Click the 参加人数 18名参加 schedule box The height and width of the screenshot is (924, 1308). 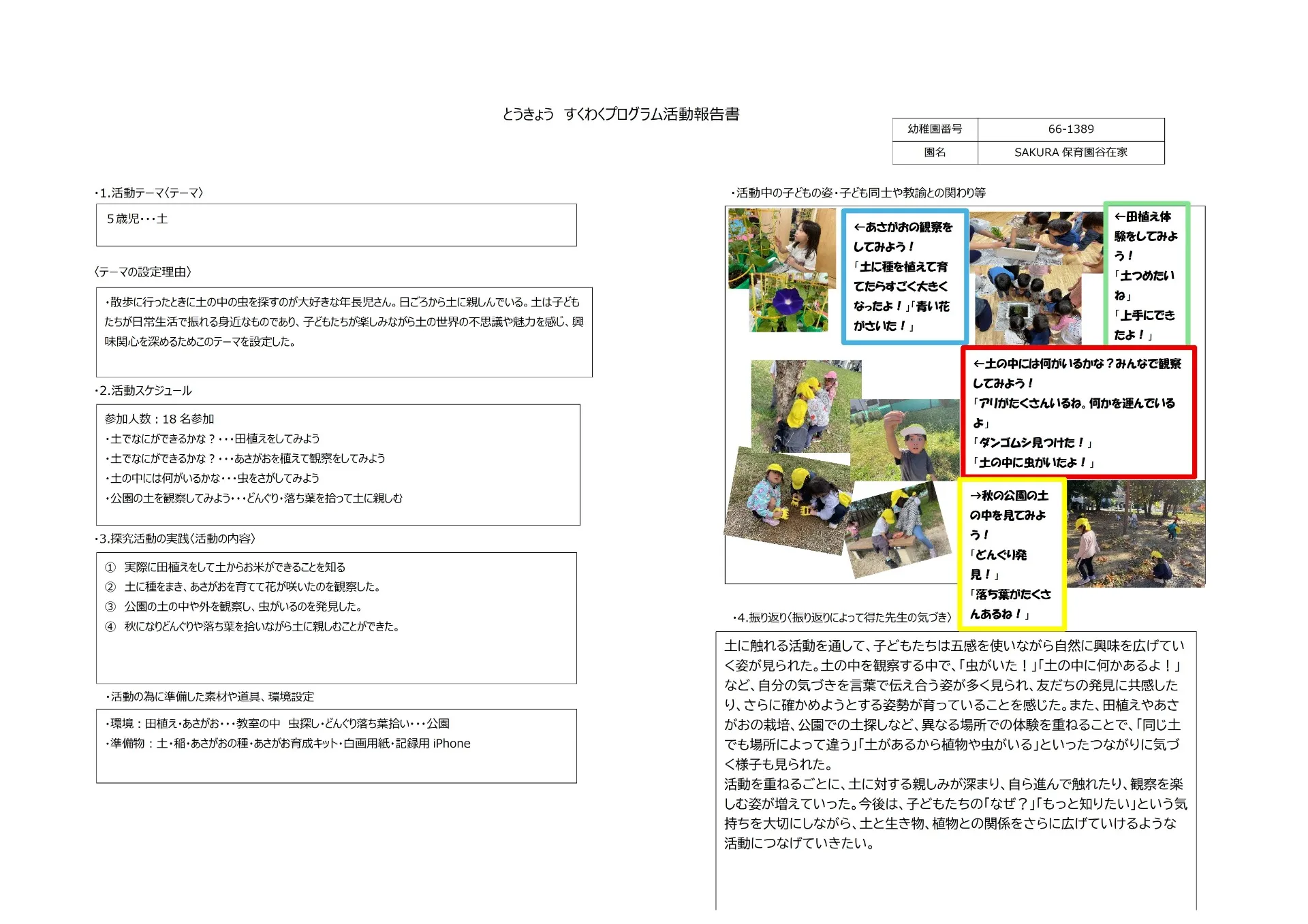pos(338,464)
